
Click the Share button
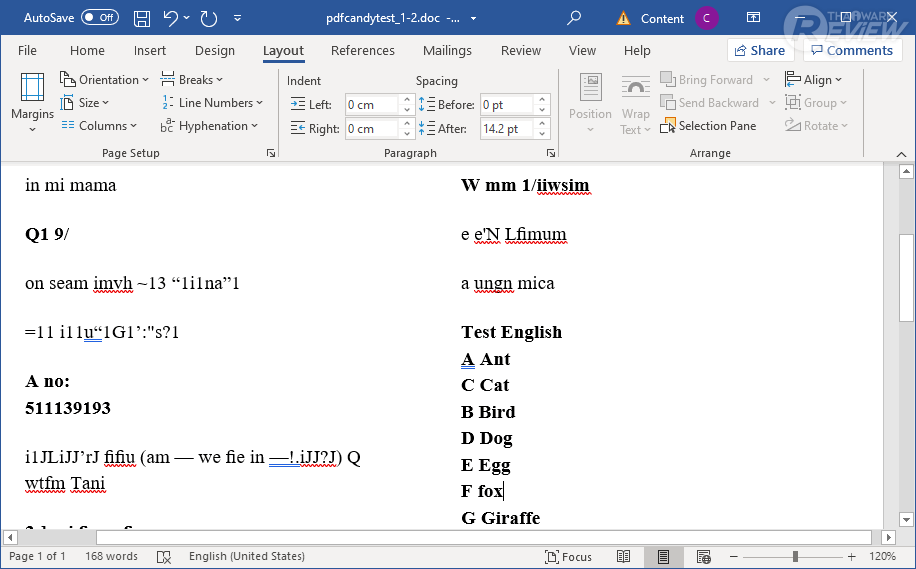click(x=759, y=50)
